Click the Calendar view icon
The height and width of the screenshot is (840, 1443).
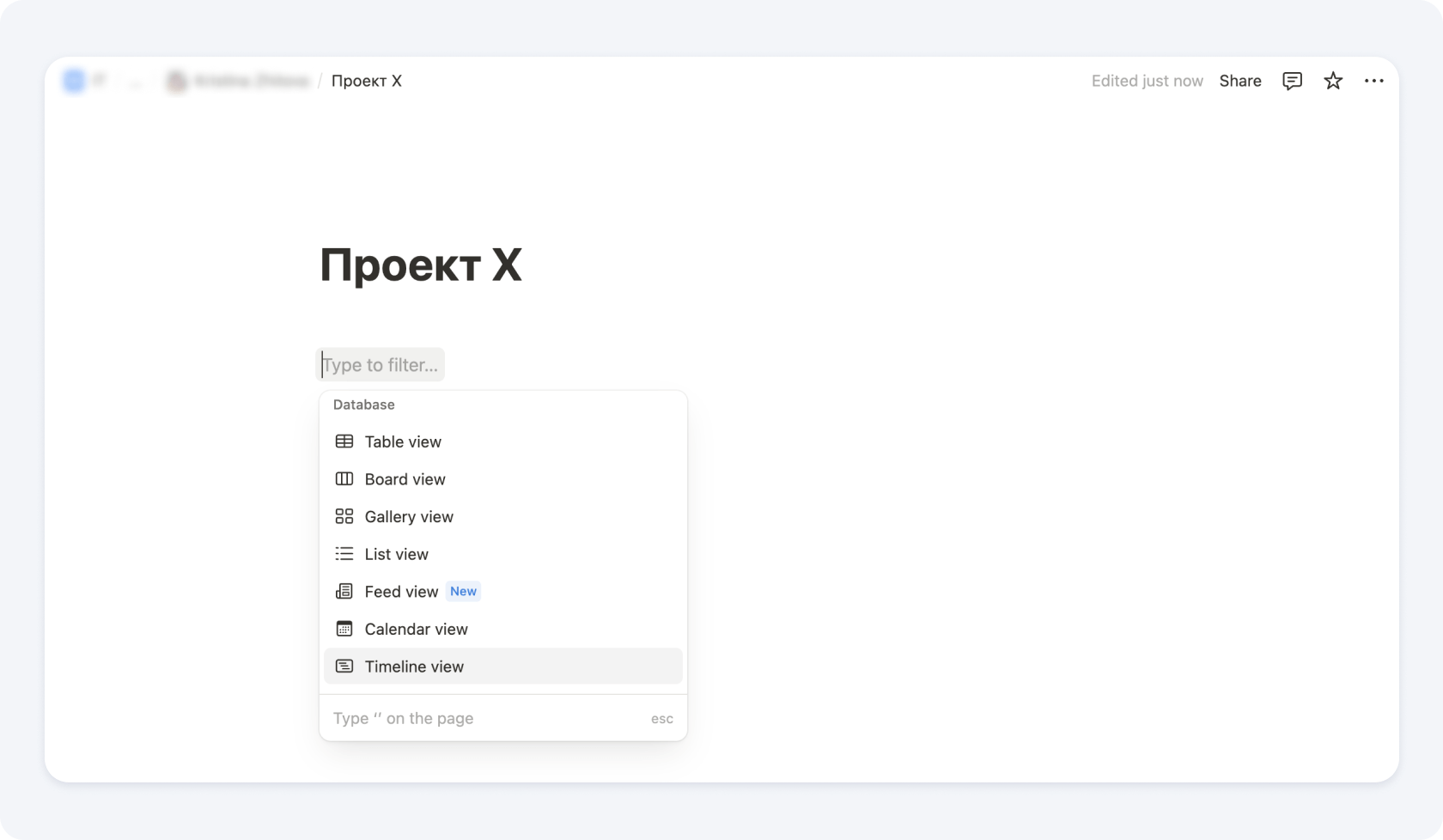click(344, 629)
